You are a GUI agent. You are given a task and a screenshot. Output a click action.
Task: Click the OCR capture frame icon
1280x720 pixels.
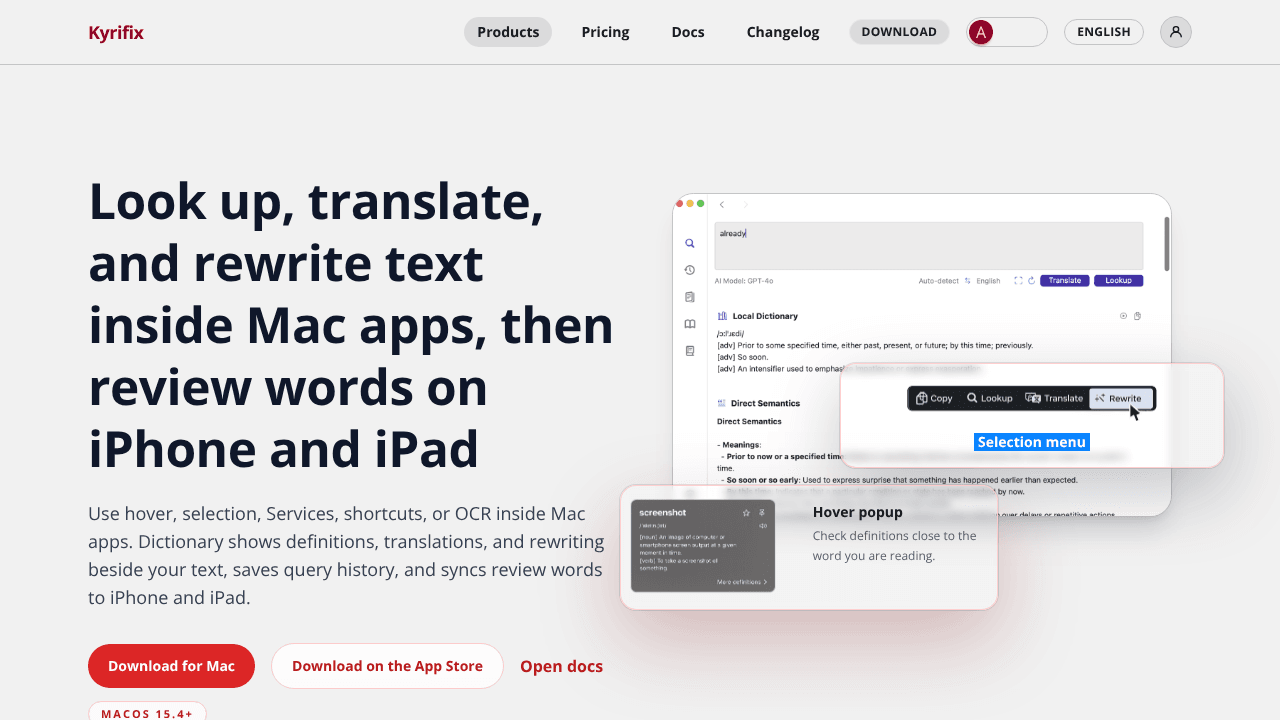click(1018, 281)
